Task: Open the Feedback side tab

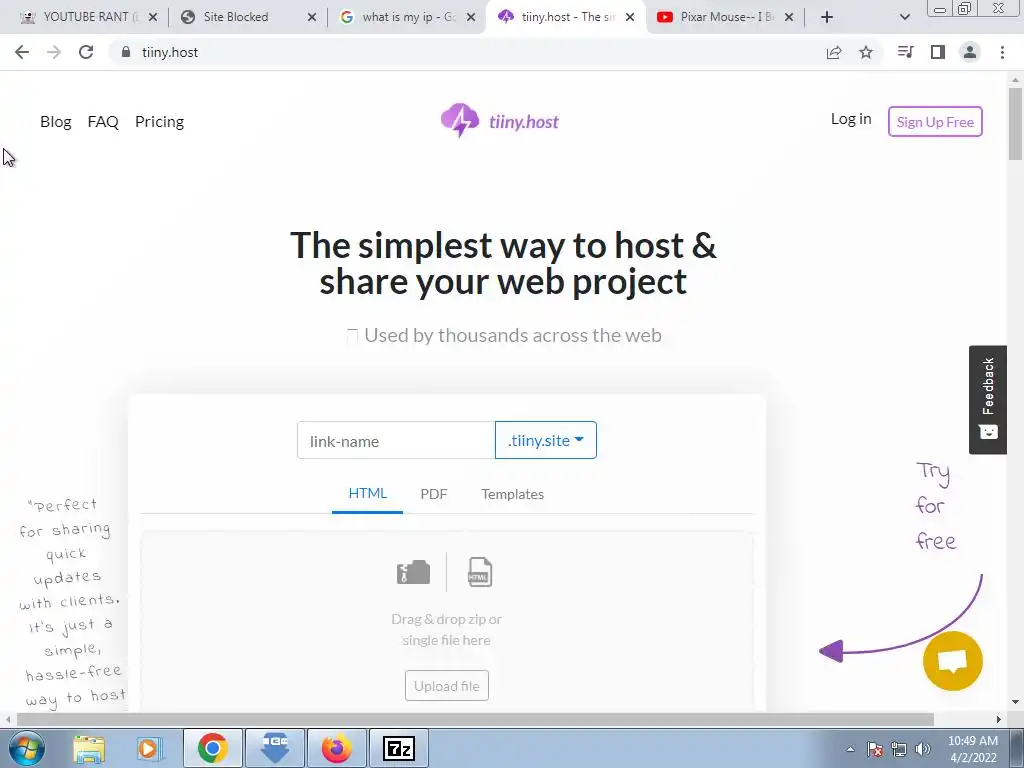Action: [987, 400]
